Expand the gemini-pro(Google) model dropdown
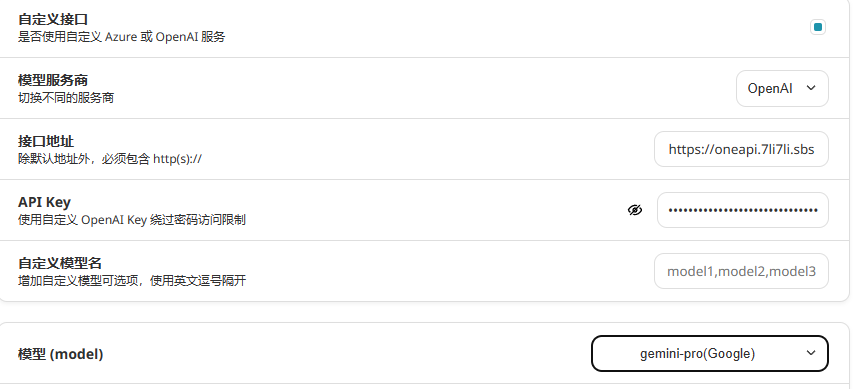Viewport: 867px width, 389px height. click(x=709, y=354)
